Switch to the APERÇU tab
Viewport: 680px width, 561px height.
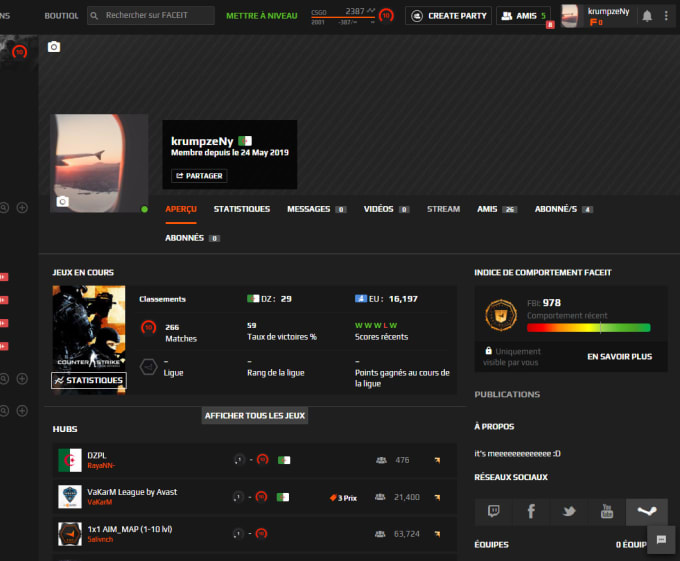(181, 209)
